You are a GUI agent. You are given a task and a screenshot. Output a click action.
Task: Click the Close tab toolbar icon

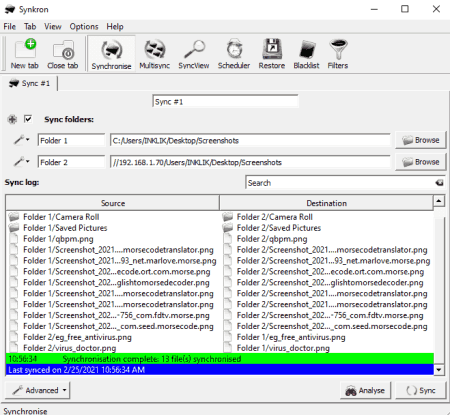point(63,54)
